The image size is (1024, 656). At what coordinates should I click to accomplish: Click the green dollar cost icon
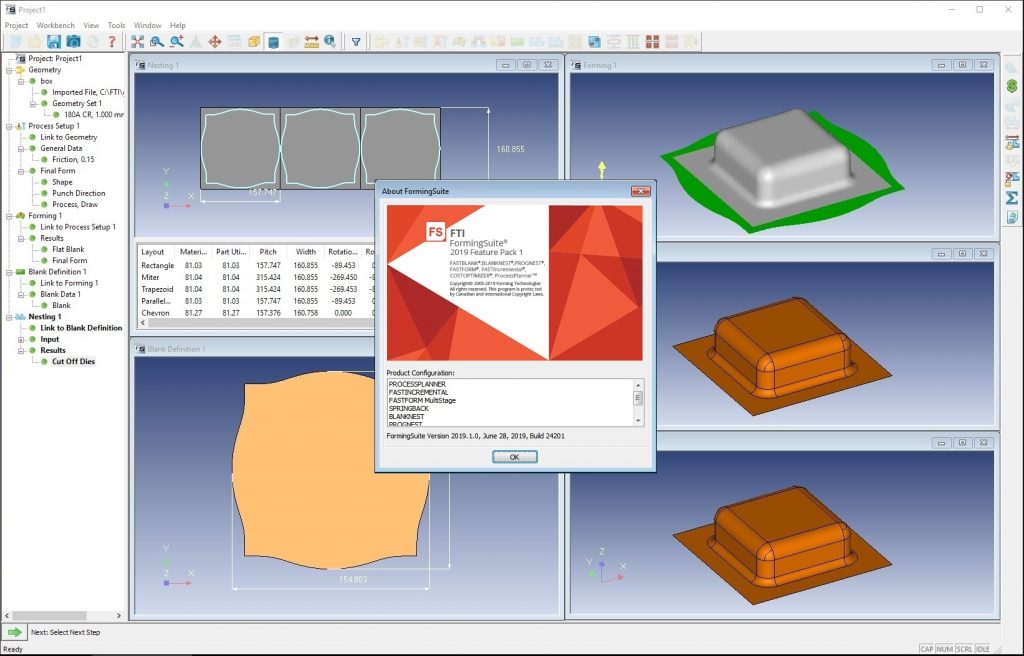point(1012,86)
